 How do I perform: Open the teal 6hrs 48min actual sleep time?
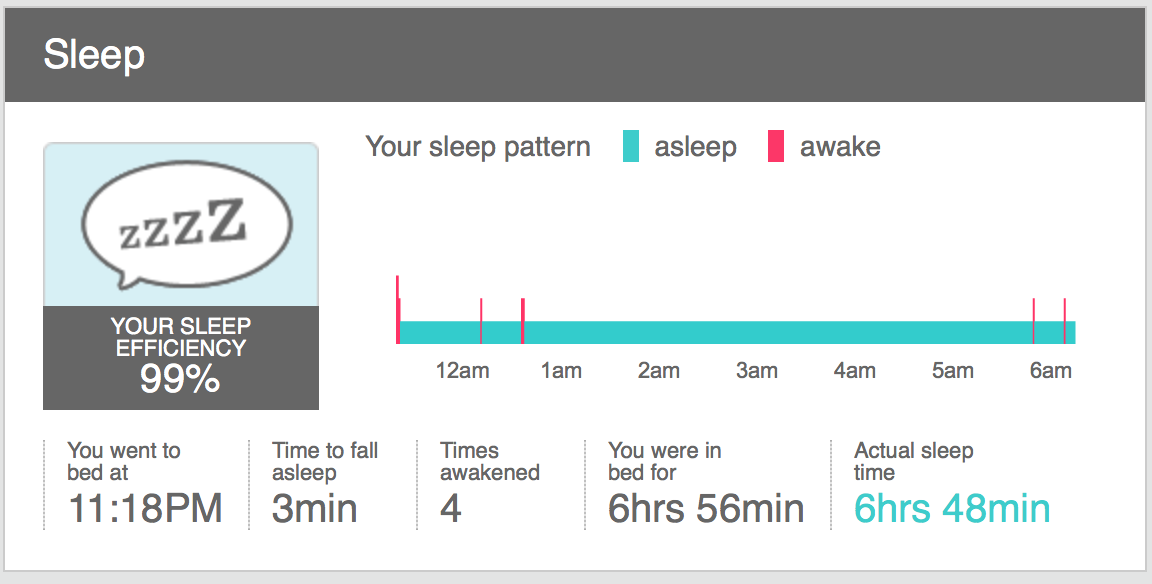(x=952, y=508)
